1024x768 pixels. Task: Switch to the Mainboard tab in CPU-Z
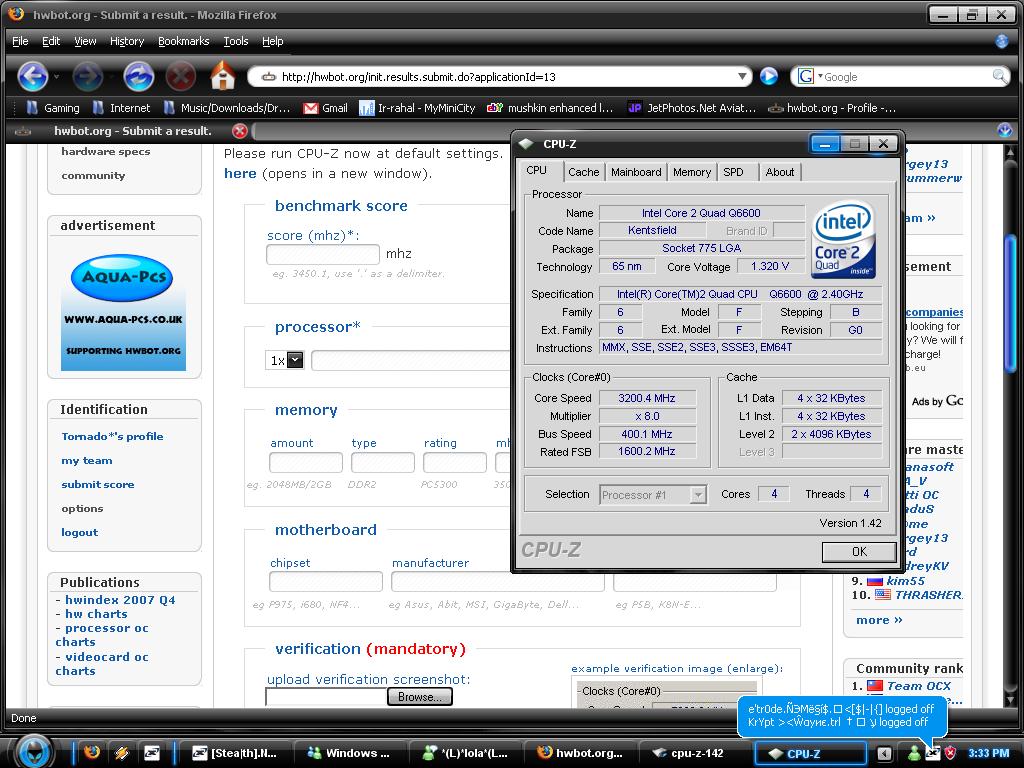tap(636, 172)
